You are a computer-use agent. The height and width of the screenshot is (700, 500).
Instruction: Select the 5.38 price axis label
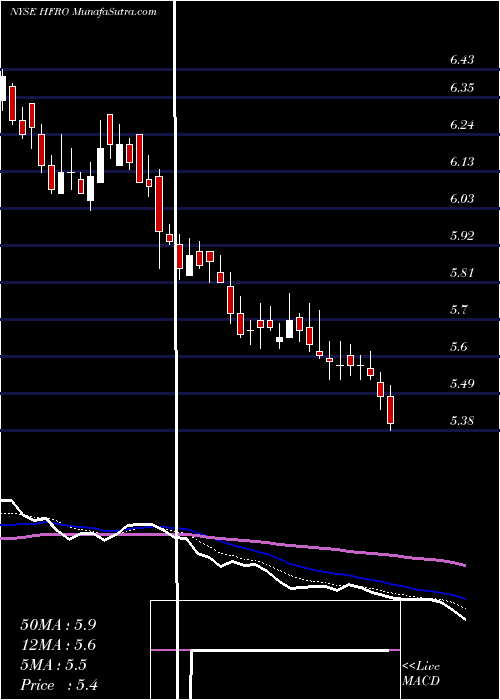pyautogui.click(x=462, y=421)
